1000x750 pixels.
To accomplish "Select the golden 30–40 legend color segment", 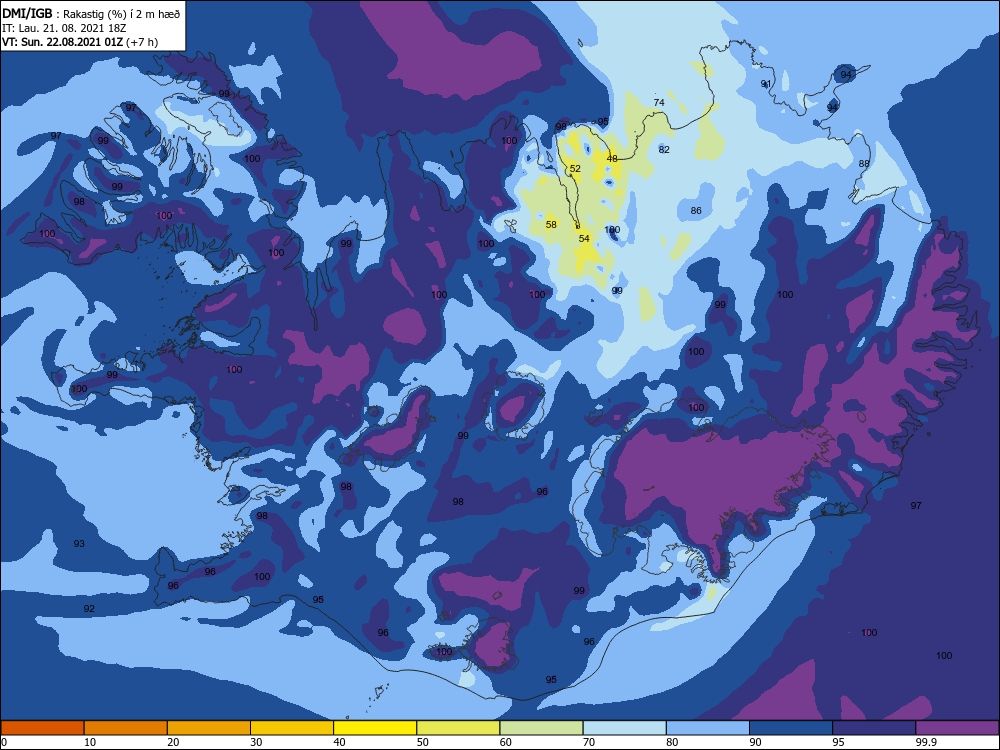I will (x=292, y=728).
